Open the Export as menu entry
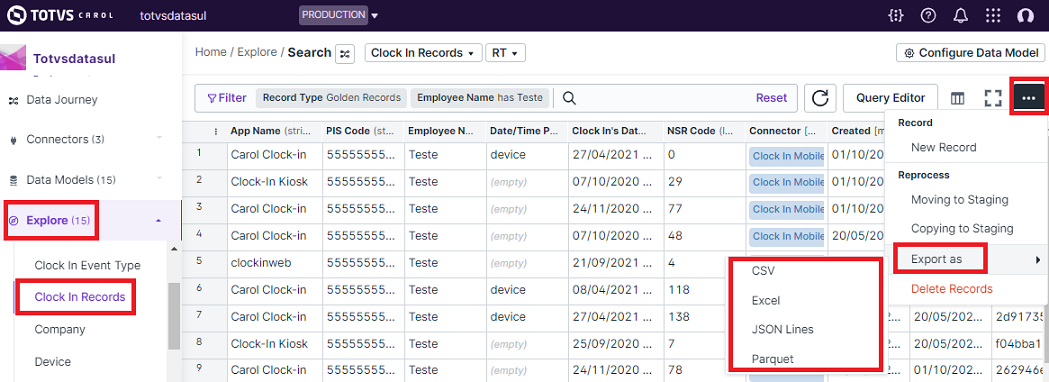Screen dimensions: 1049x382 [x=967, y=259]
